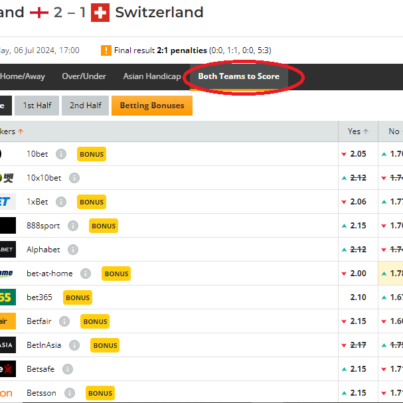Click the Betsson bookmaker name
The width and height of the screenshot is (403, 403).
tap(41, 393)
